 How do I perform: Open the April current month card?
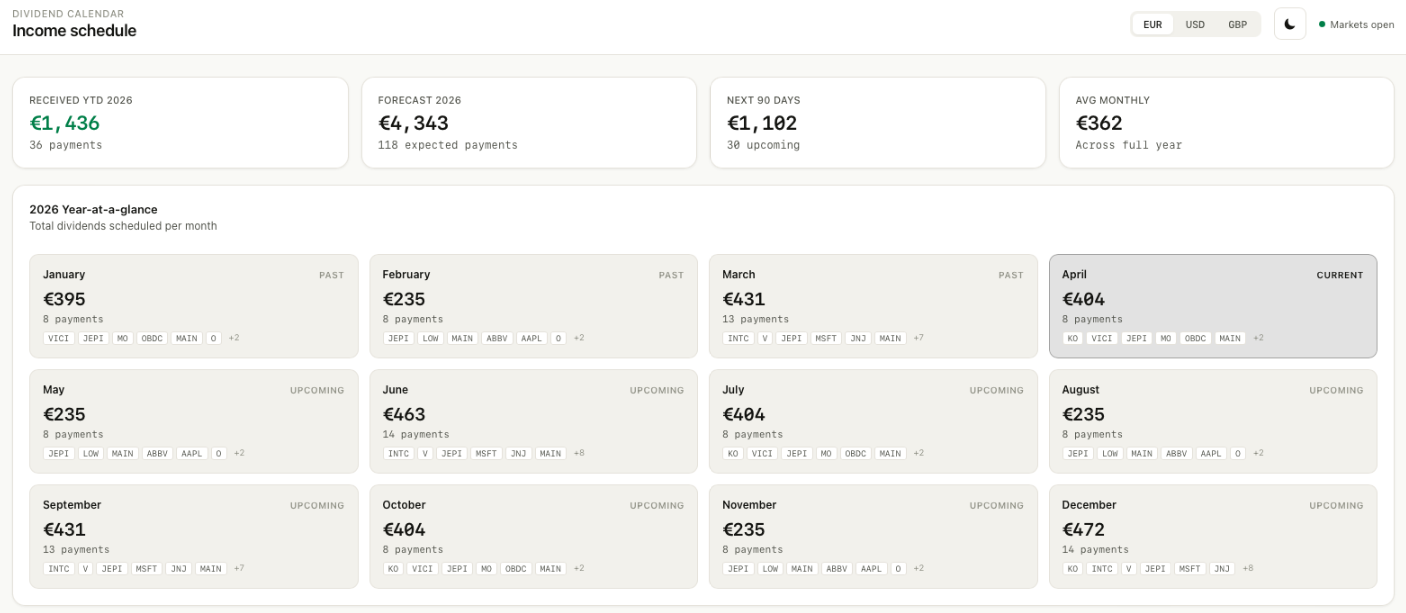pyautogui.click(x=1212, y=305)
